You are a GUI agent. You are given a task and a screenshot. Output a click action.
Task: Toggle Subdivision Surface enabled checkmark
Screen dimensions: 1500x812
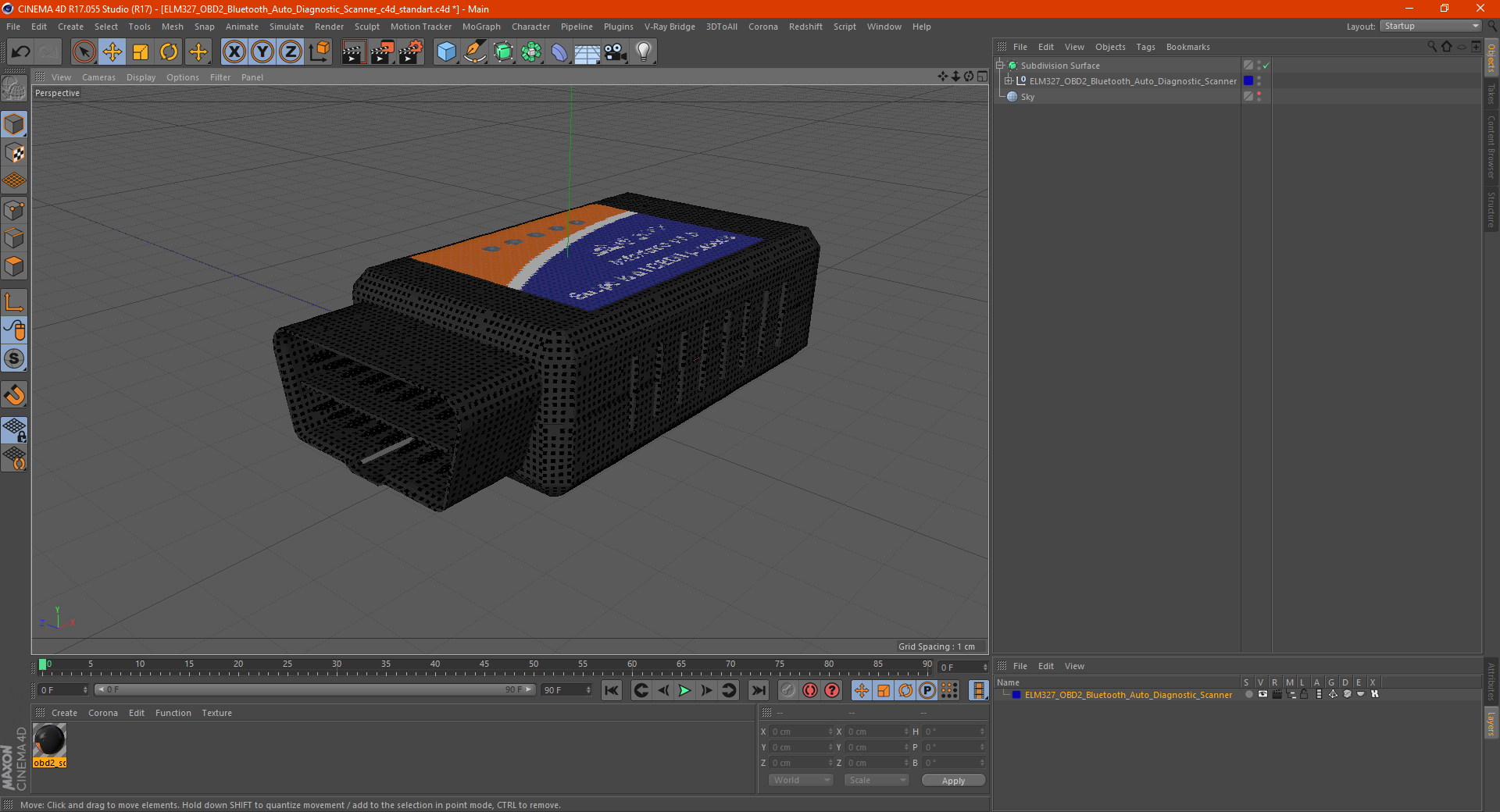(1266, 66)
